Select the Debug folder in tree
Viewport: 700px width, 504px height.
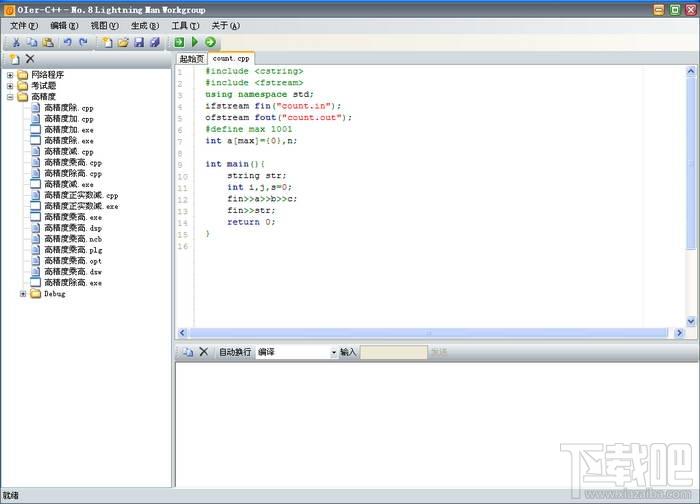click(x=54, y=294)
